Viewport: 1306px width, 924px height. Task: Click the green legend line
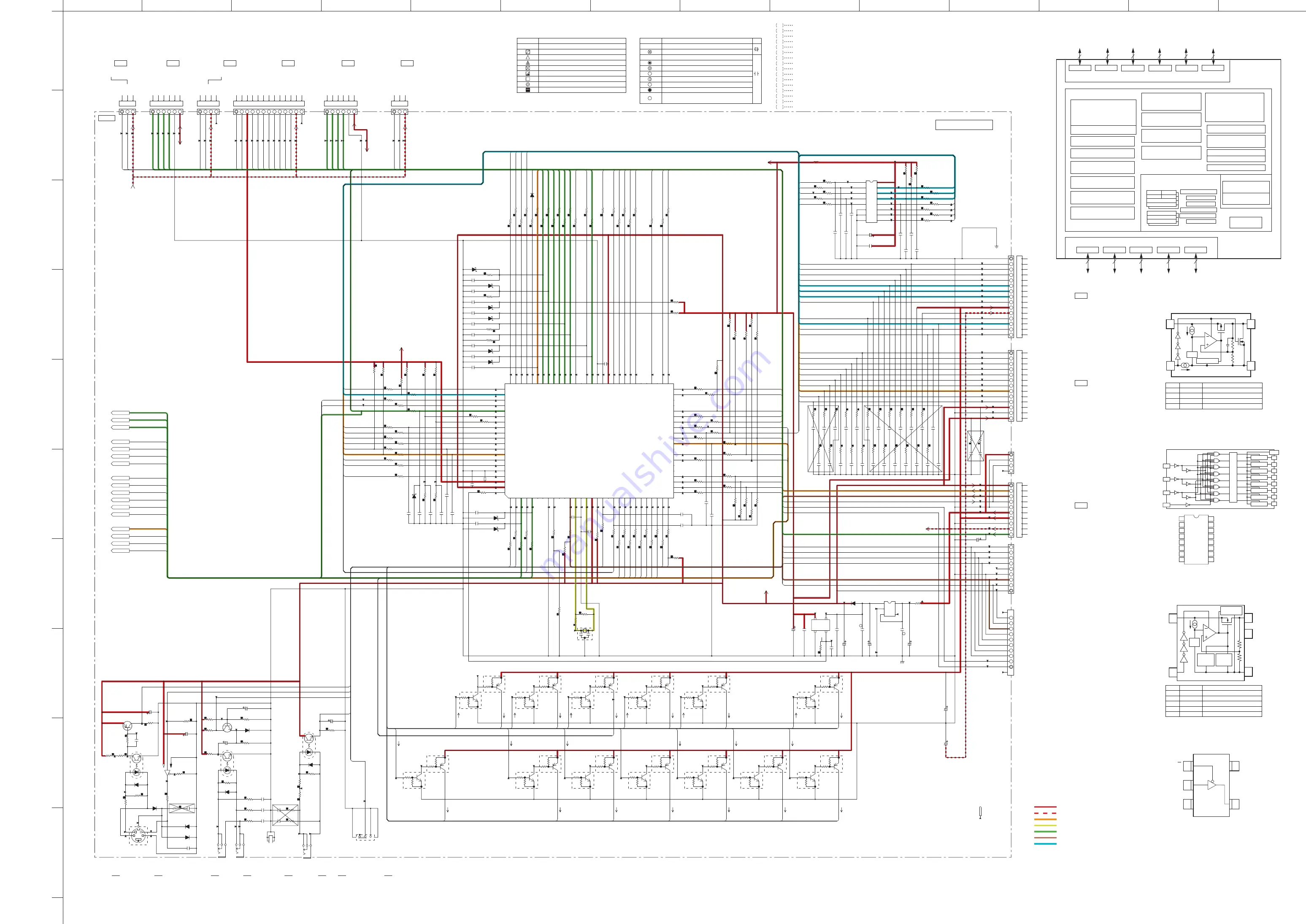(x=1045, y=831)
